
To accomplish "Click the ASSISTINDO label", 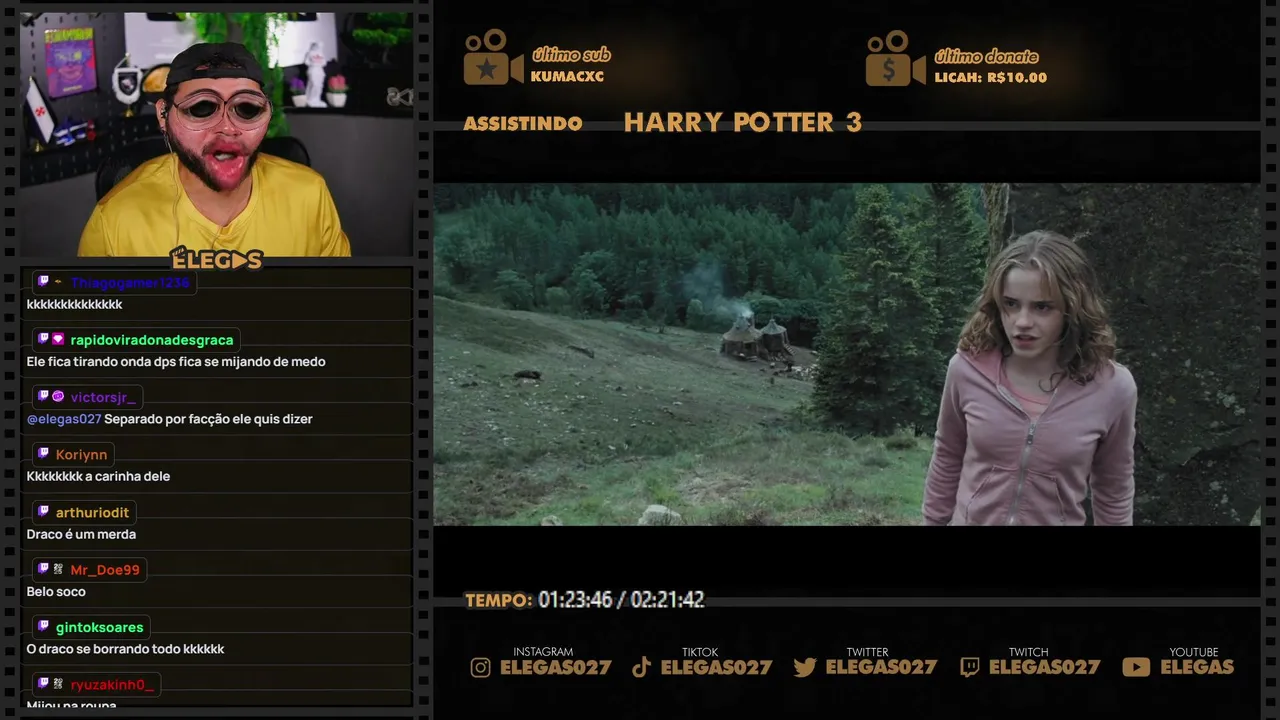I will tap(523, 124).
